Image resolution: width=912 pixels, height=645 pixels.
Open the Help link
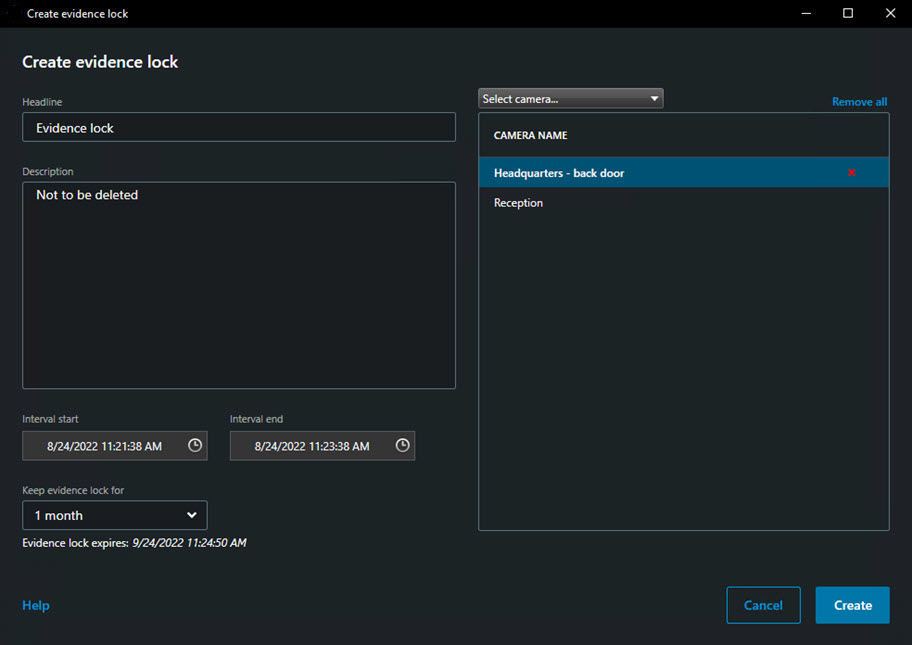pos(36,605)
